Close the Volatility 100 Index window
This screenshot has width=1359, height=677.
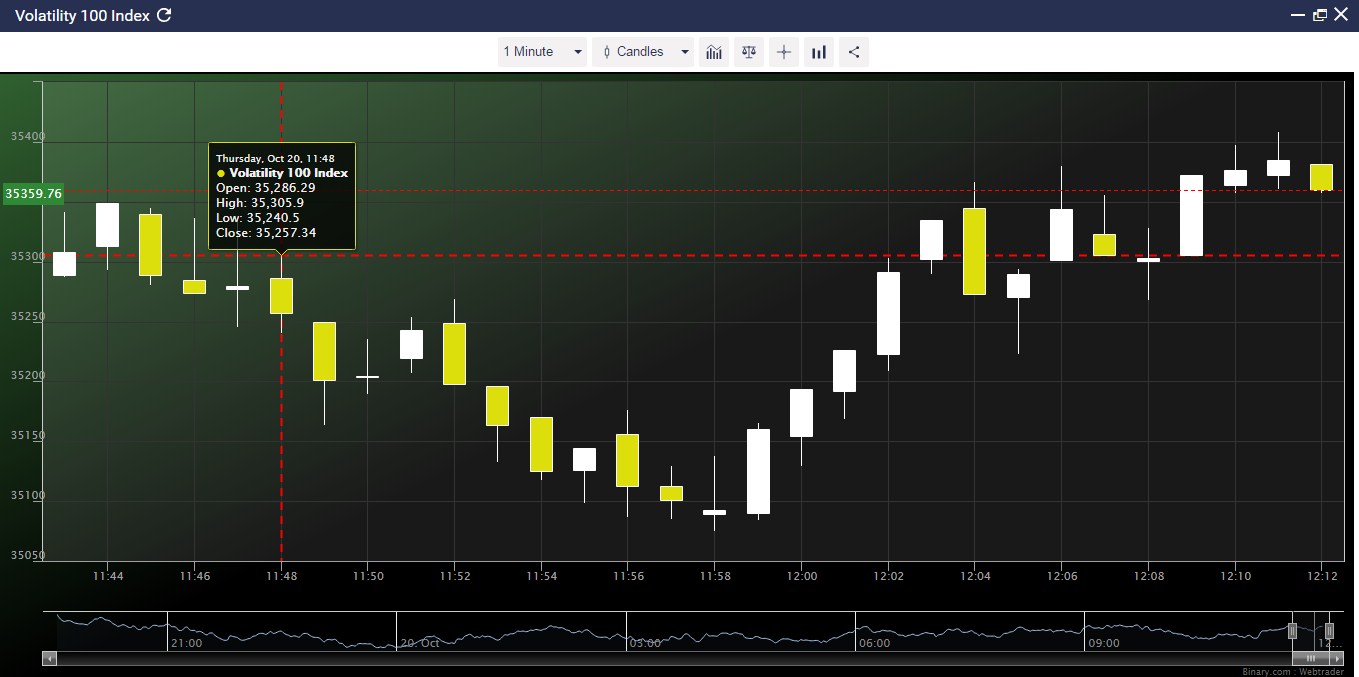point(1341,15)
